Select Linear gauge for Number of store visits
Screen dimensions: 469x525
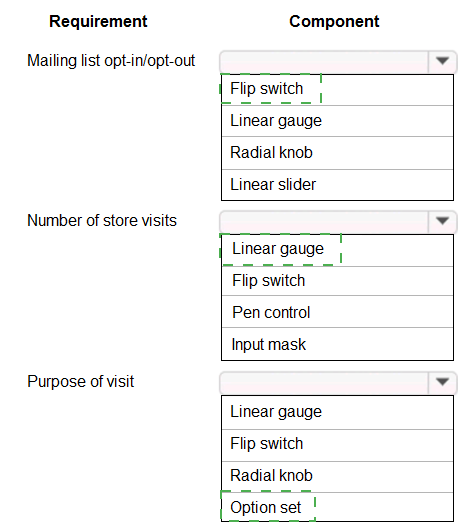pyautogui.click(x=337, y=250)
